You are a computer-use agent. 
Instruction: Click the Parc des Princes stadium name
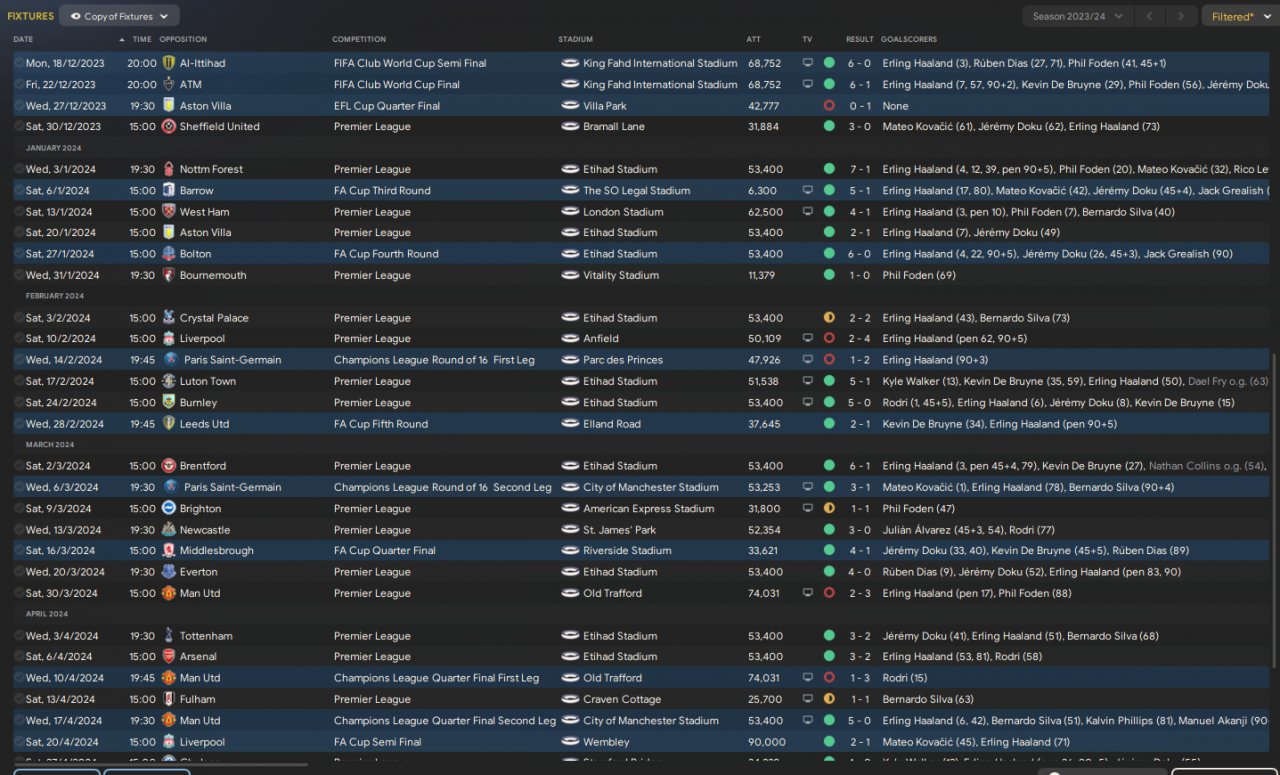point(623,360)
